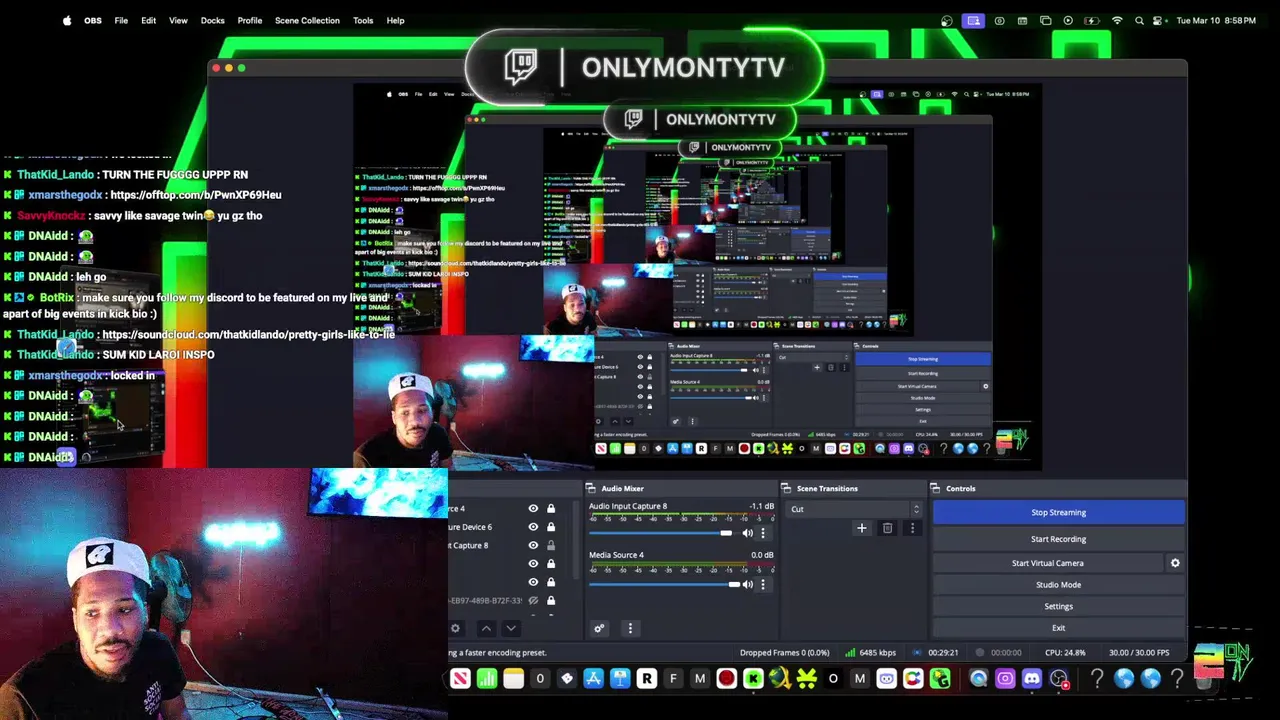Open advanced audio properties gear icon
The image size is (1280, 720).
tap(599, 628)
